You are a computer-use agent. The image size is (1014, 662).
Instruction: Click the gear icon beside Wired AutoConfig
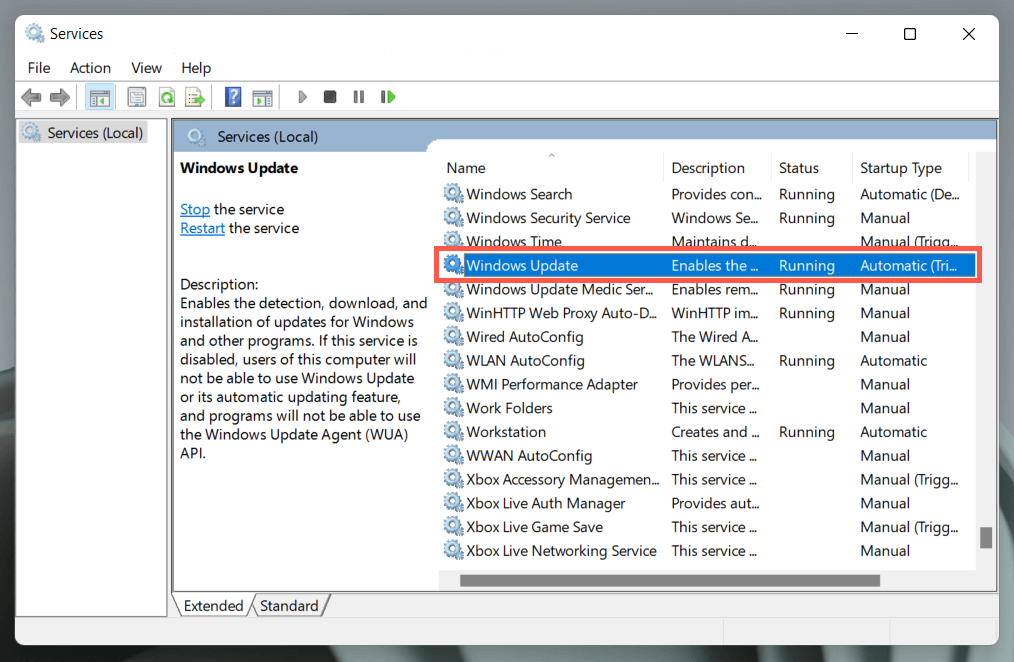click(x=453, y=336)
